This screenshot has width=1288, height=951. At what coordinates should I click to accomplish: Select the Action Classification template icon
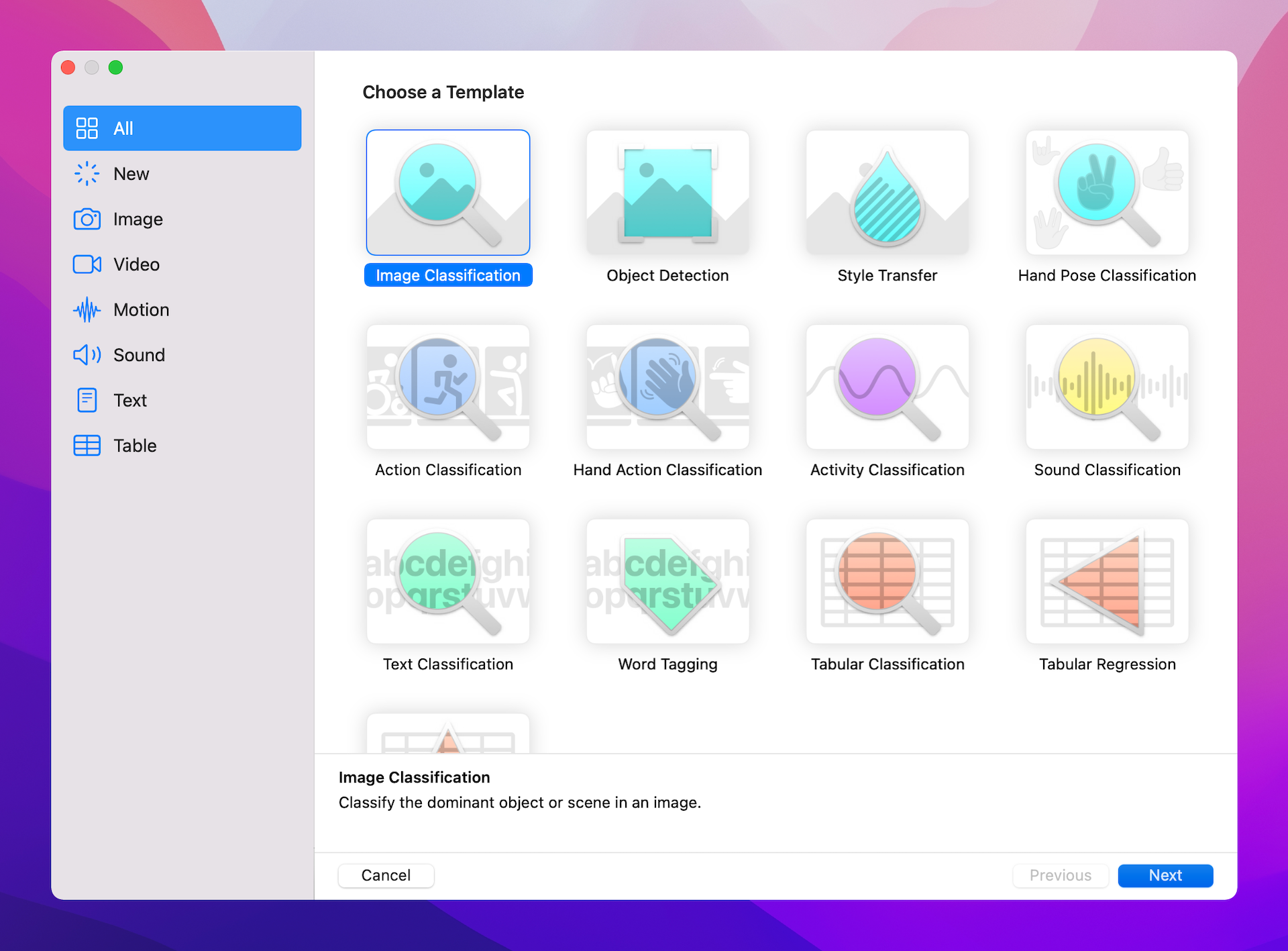(447, 387)
